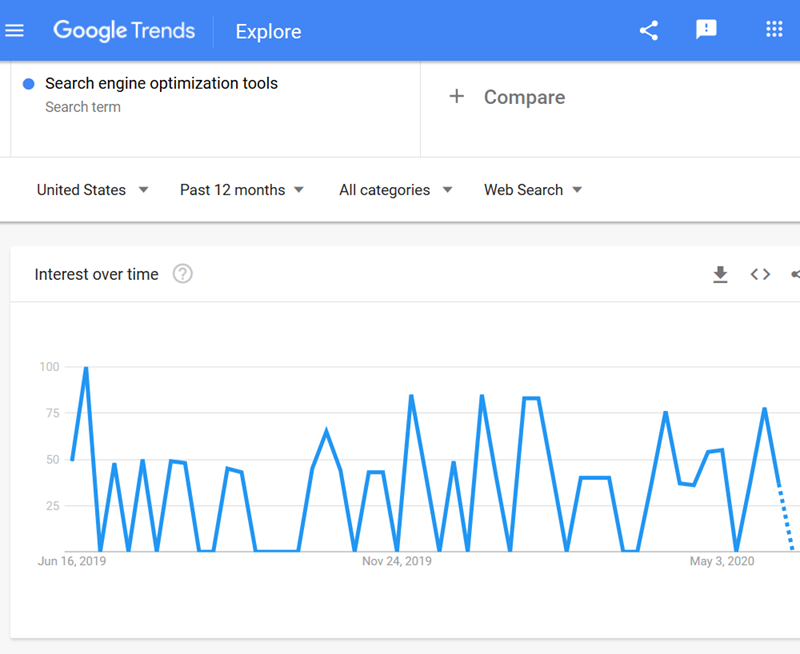This screenshot has height=654, width=800.
Task: Click the Google Trends logo
Action: click(124, 31)
